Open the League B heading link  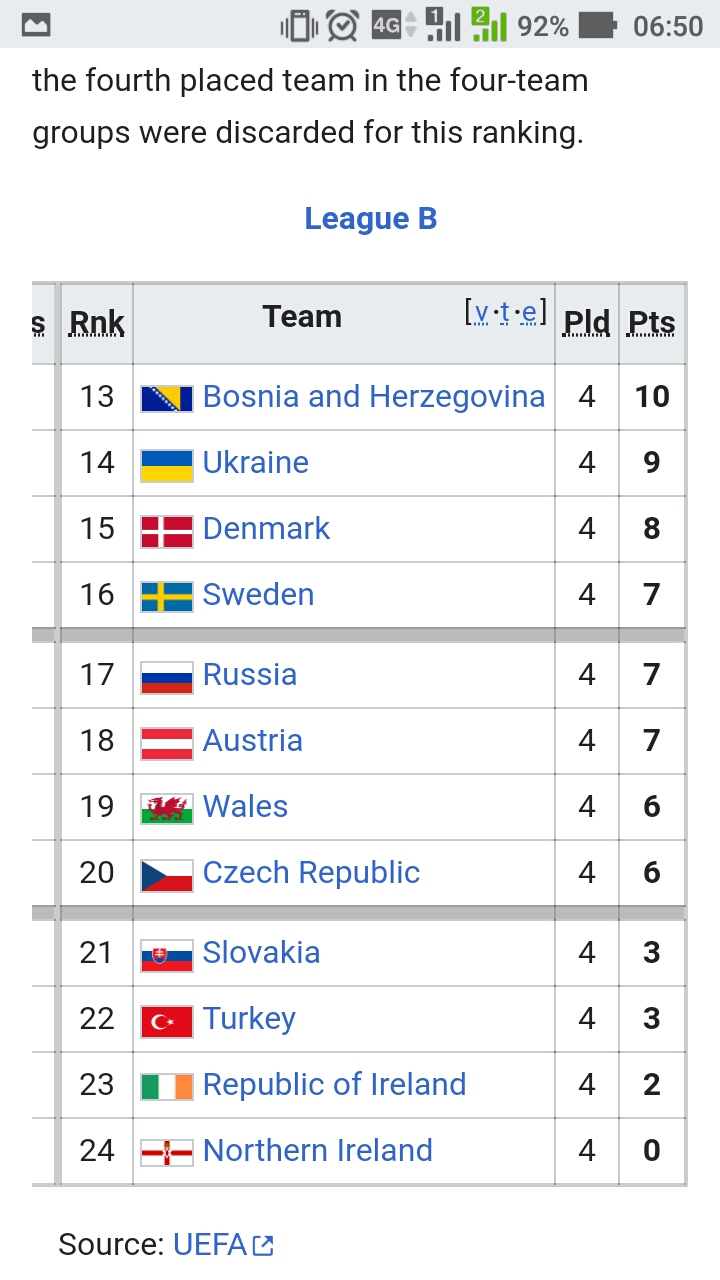371,218
